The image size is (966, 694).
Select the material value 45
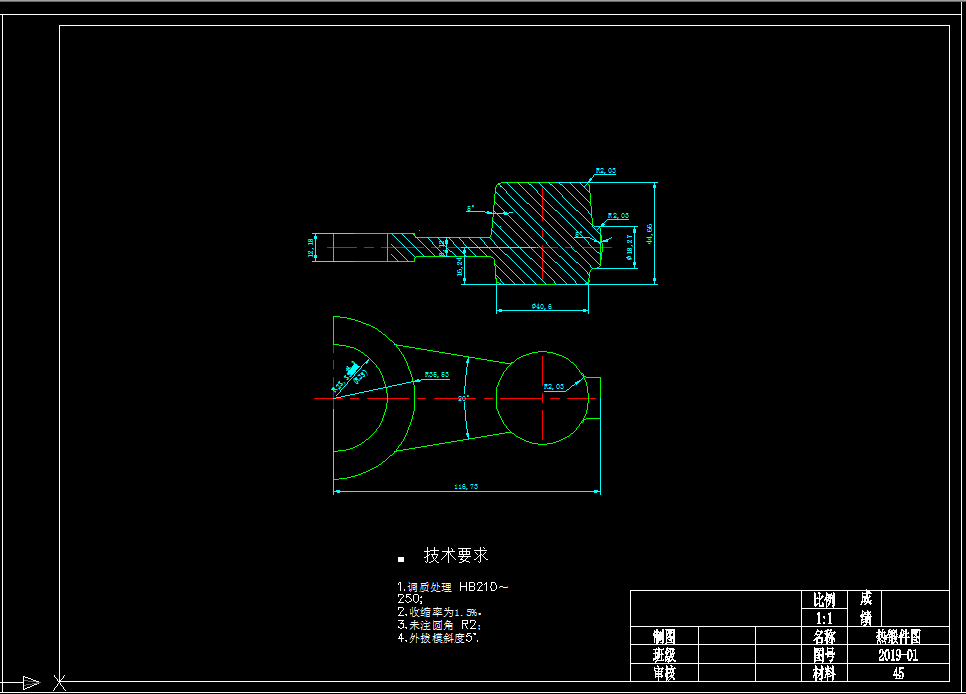tap(898, 673)
